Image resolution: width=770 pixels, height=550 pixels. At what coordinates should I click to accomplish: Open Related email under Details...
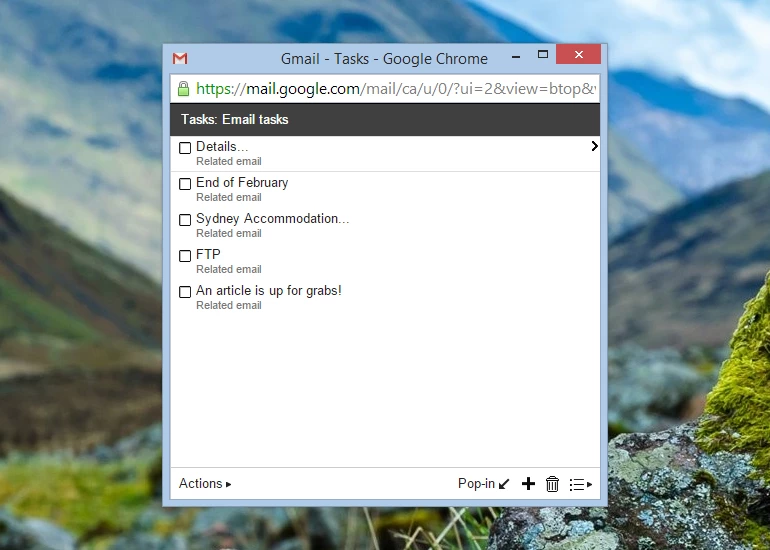pos(229,161)
